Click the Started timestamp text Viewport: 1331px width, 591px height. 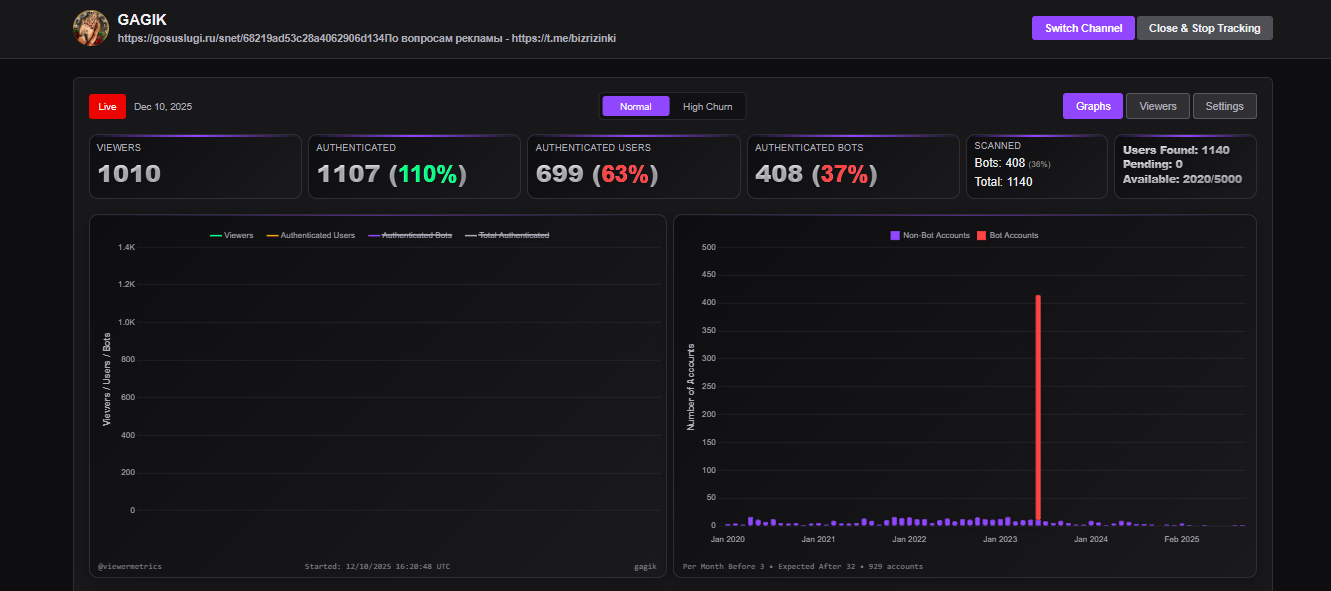pos(377,566)
